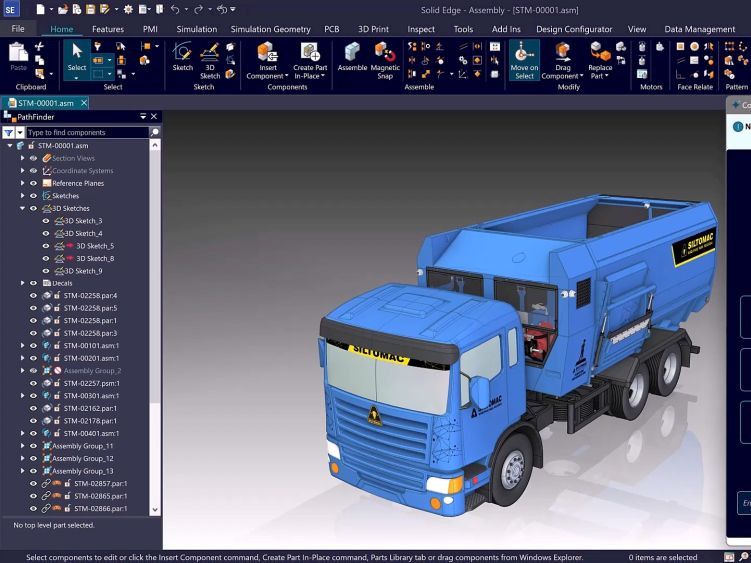This screenshot has height=563, width=751.
Task: Collapse the 3D Sketches tree node
Action: coord(23,208)
